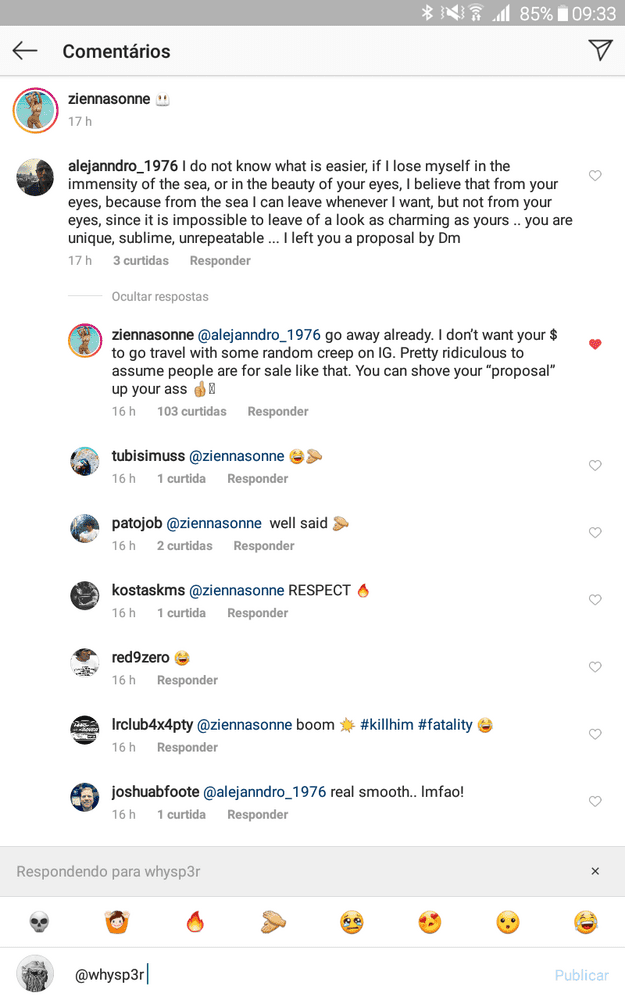Open the direct message paper plane icon
The width and height of the screenshot is (625, 1000).
[x=599, y=50]
